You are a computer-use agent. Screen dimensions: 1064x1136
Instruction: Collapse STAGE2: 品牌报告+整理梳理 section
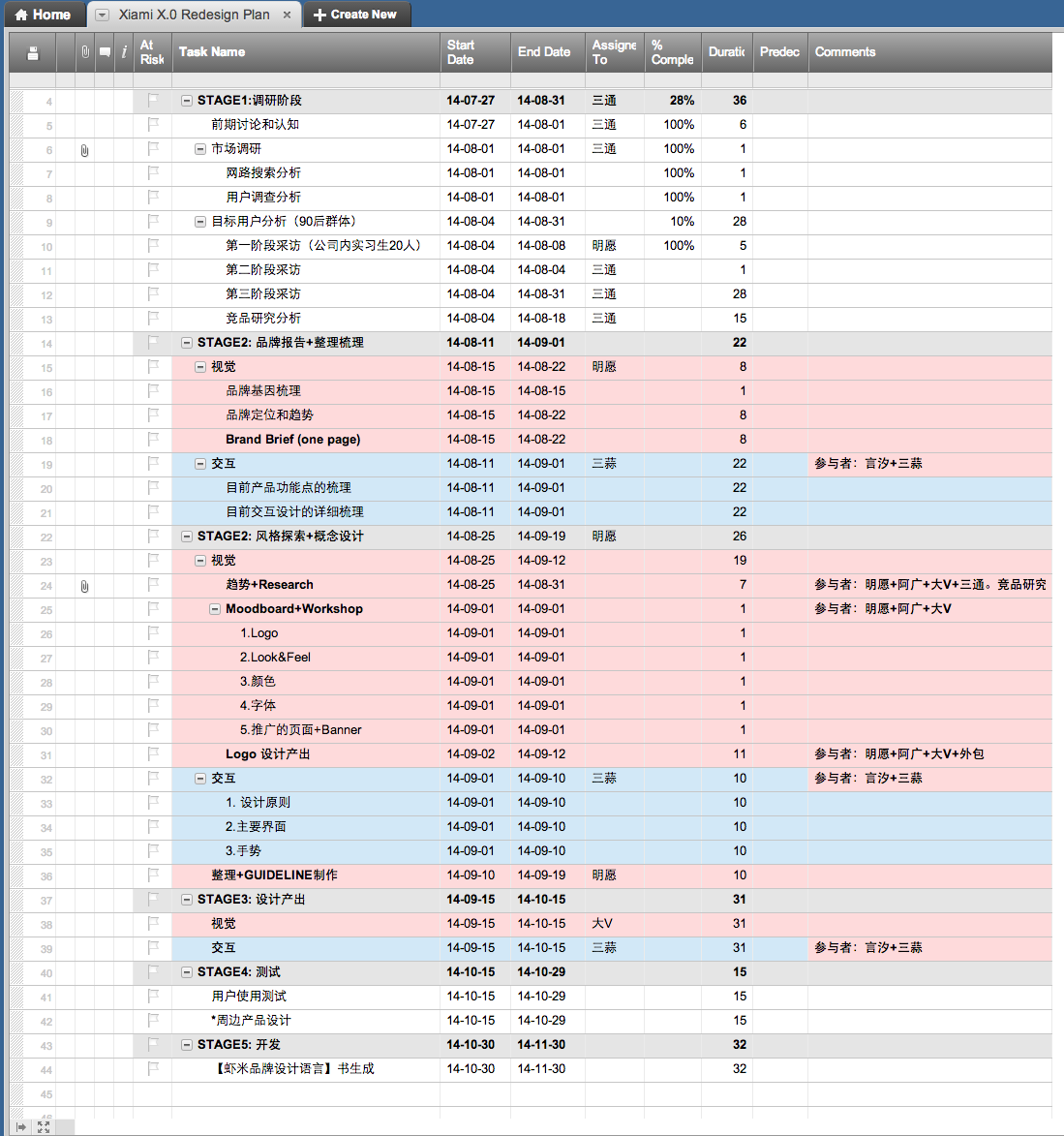186,343
